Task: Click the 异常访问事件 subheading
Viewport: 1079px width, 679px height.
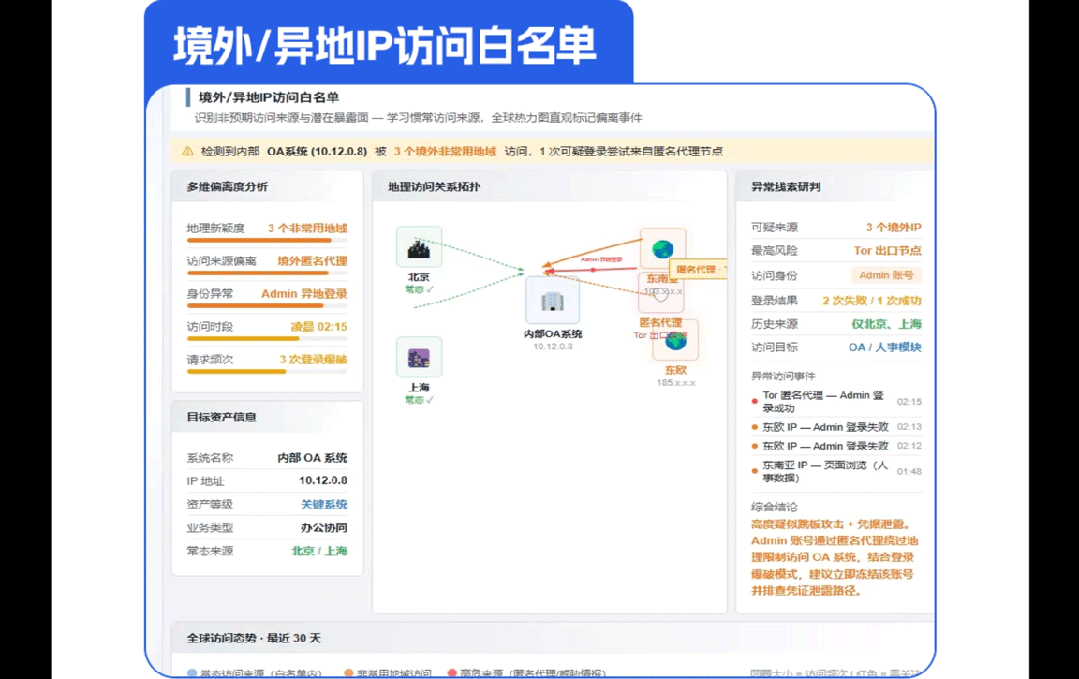Action: pyautogui.click(x=783, y=376)
